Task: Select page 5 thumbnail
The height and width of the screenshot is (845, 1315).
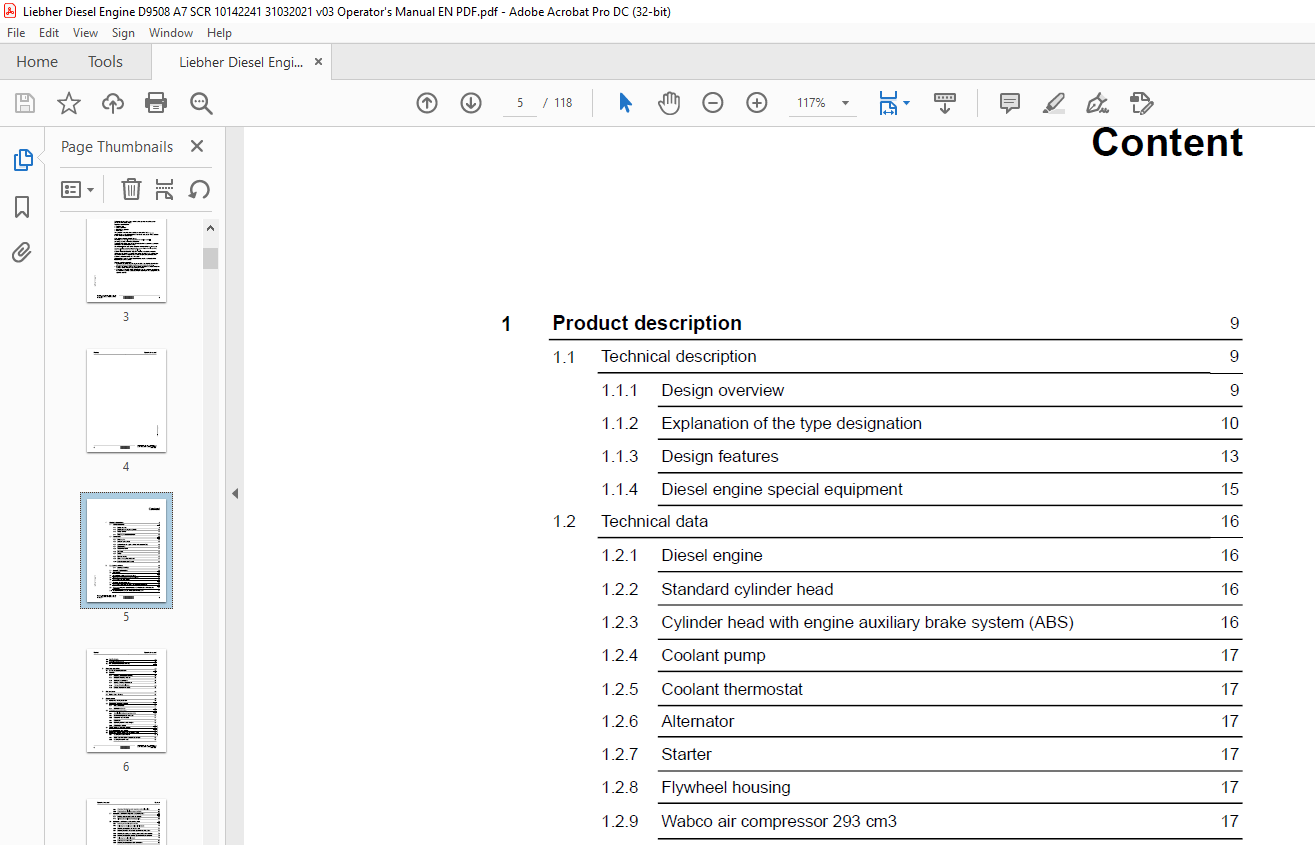Action: click(126, 550)
